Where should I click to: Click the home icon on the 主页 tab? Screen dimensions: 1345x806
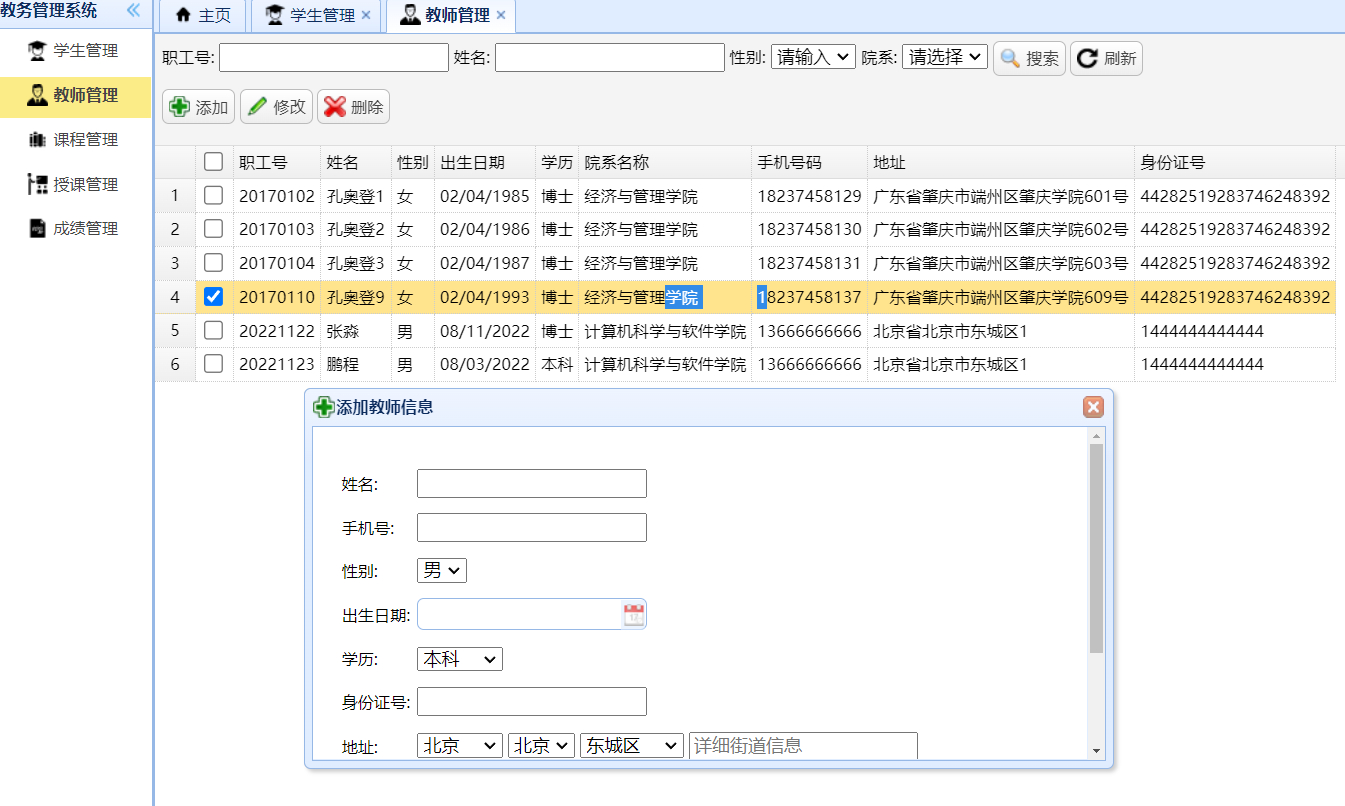[x=183, y=16]
